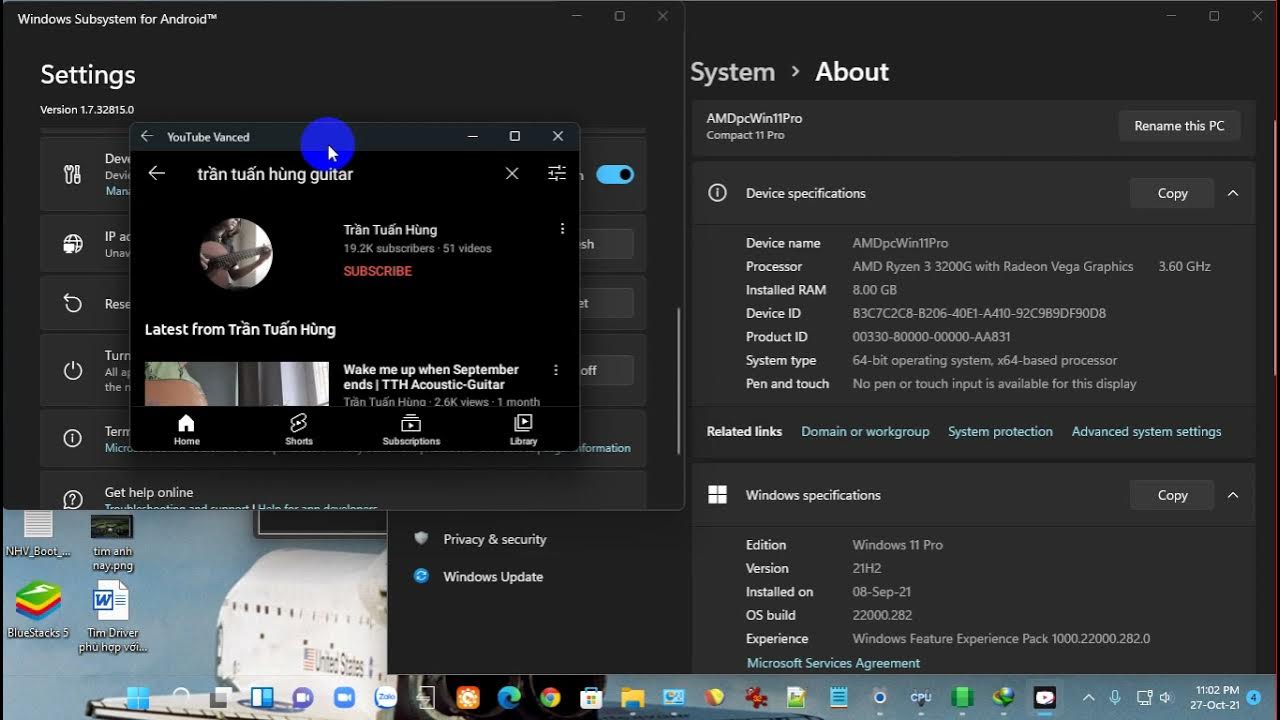The height and width of the screenshot is (720, 1280).
Task: Open more options for Wake me up video
Action: pos(556,370)
